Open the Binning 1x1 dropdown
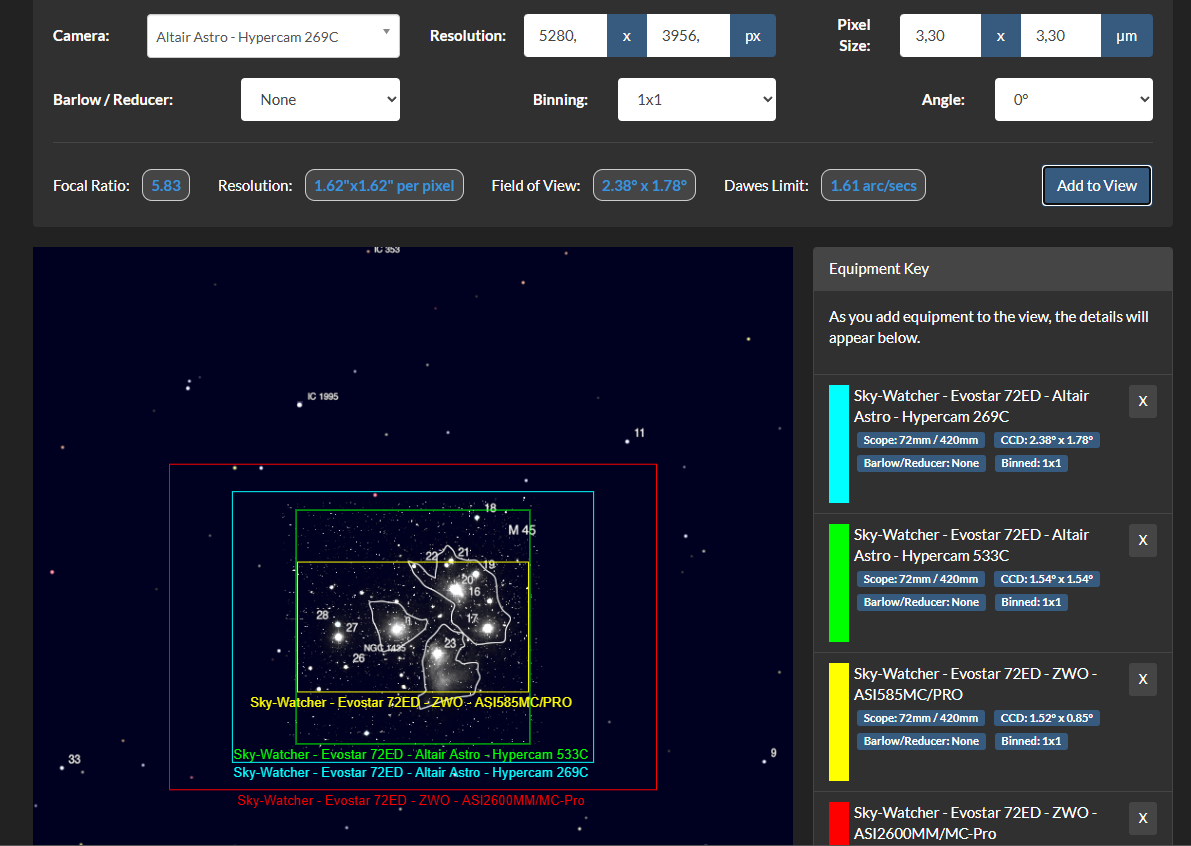 click(x=697, y=99)
